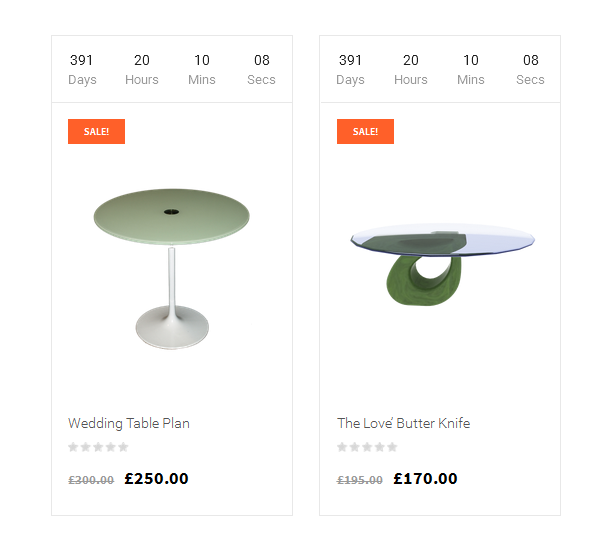
Task: Click the 08 Secs counter in the Wedding Table Plan card
Action: (x=262, y=70)
